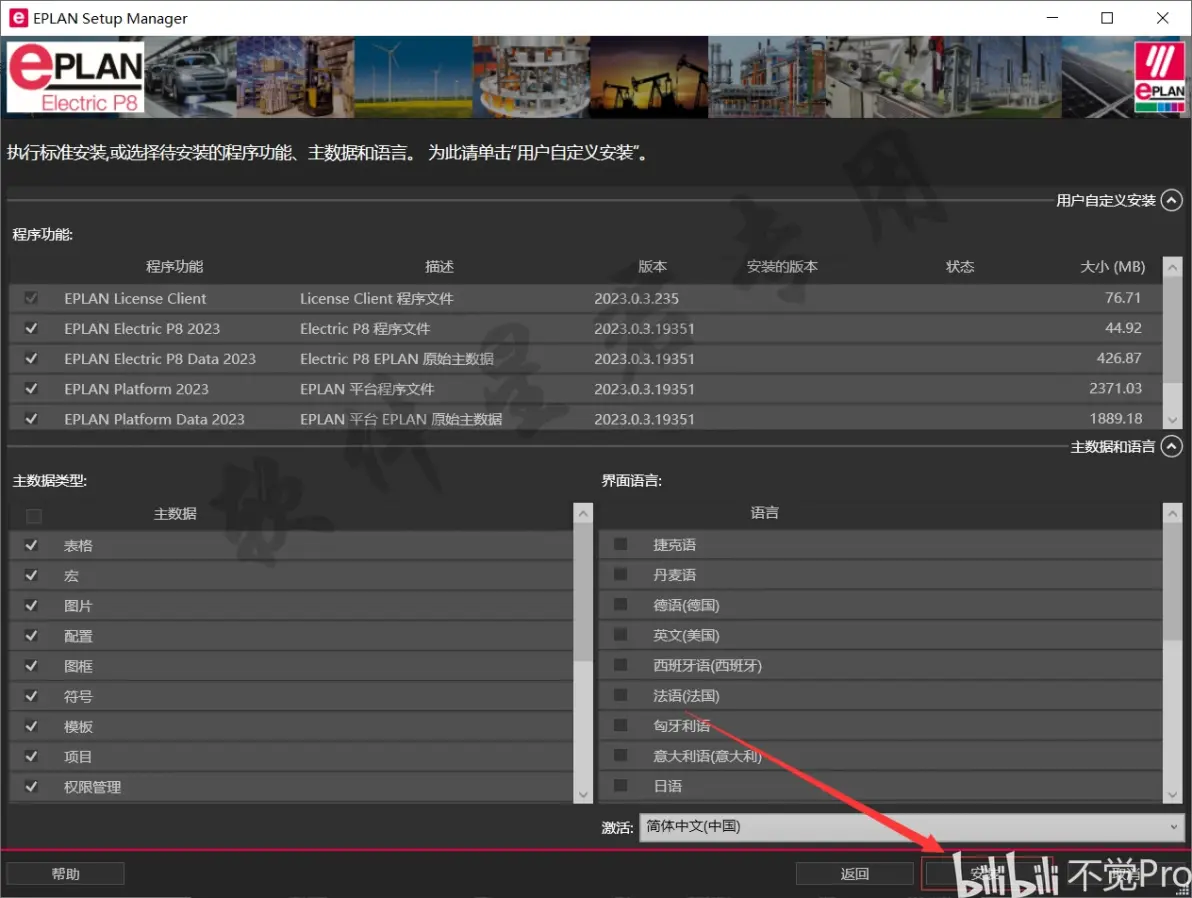Click the 44.92 size value
Screen dimensions: 1192x898
1123,328
